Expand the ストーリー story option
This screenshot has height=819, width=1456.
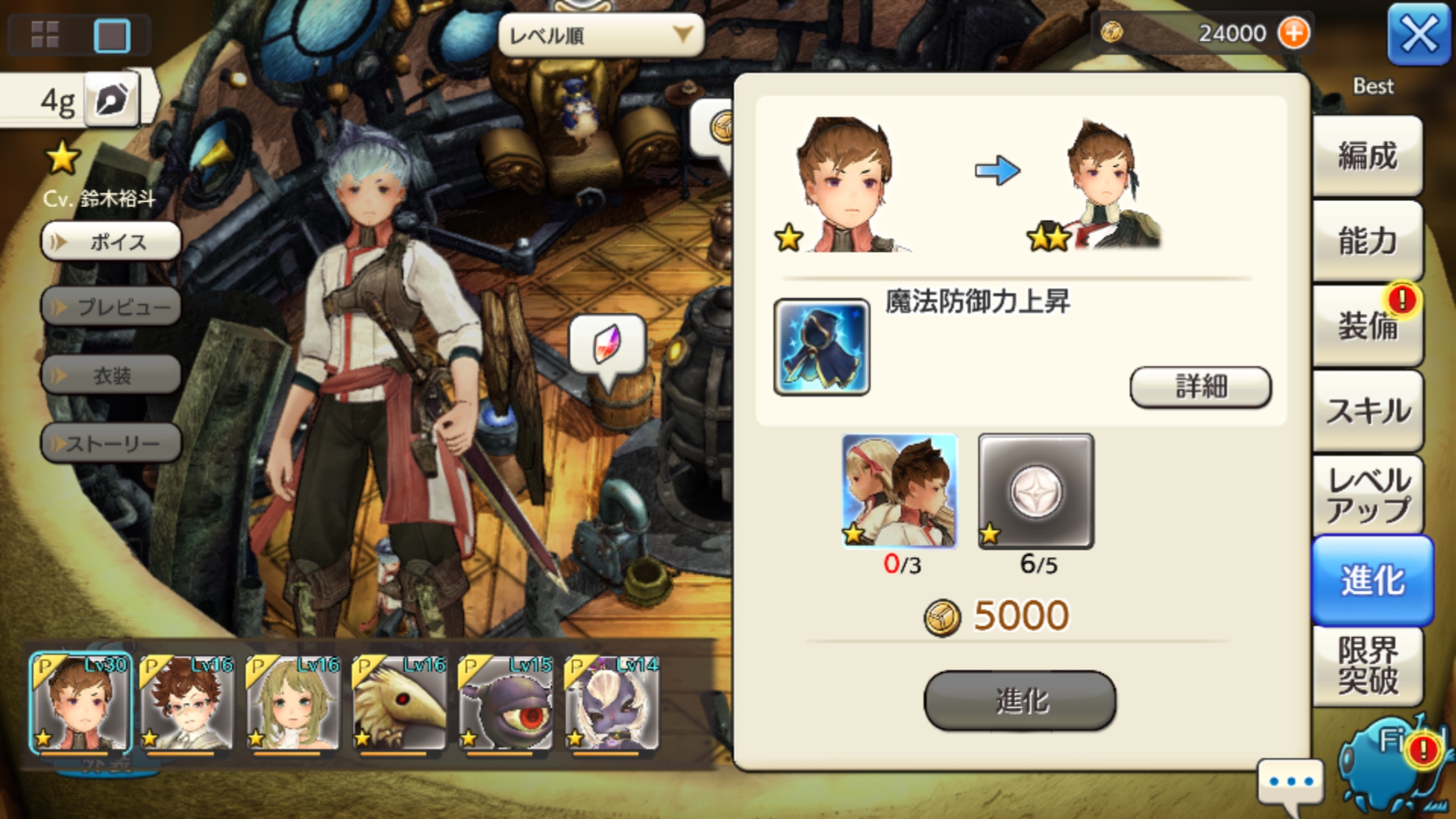tap(111, 443)
